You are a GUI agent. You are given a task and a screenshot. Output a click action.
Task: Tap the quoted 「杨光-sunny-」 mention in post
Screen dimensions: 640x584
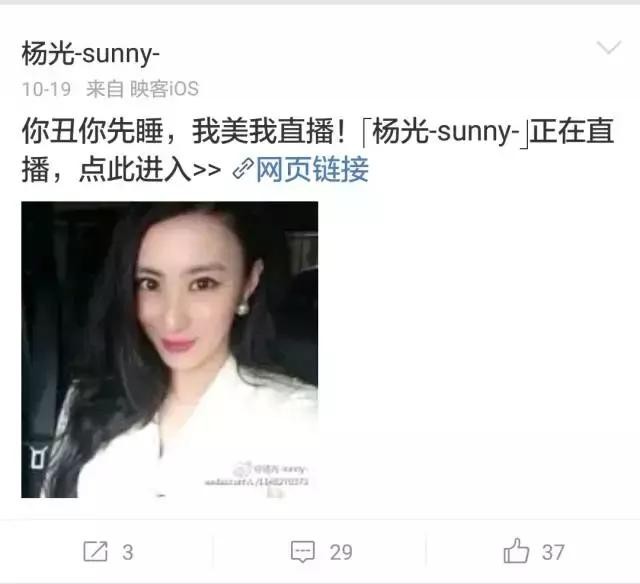446,132
